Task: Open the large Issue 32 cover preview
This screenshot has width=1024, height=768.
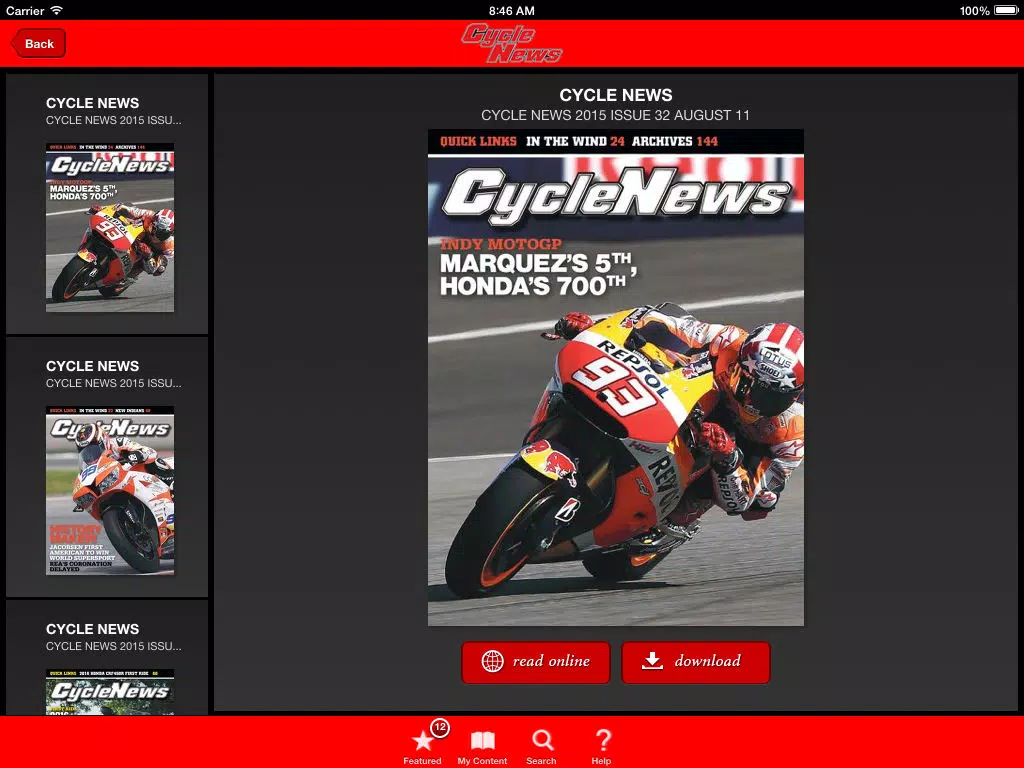Action: [616, 377]
